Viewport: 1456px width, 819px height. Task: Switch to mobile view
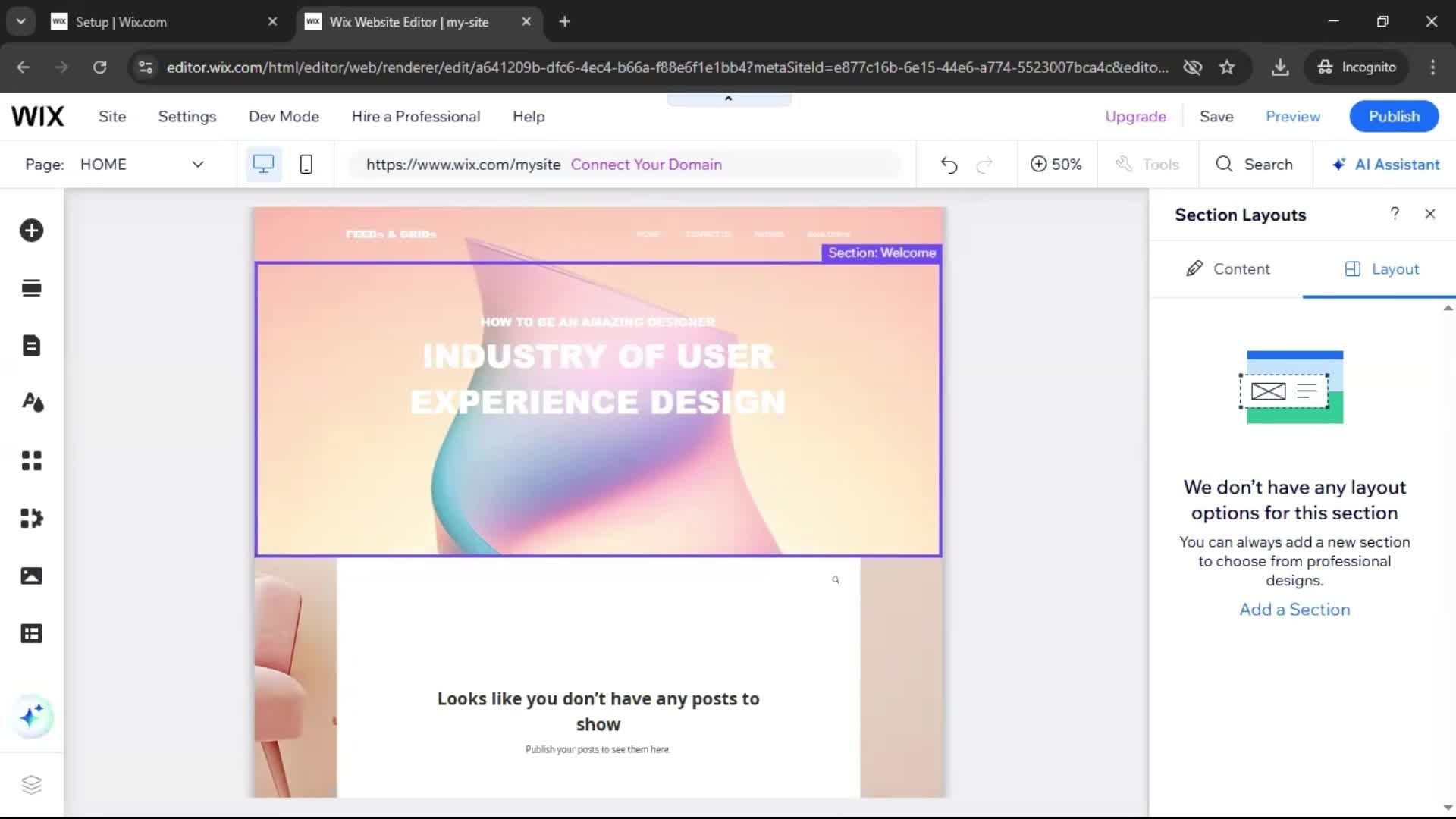pyautogui.click(x=306, y=164)
